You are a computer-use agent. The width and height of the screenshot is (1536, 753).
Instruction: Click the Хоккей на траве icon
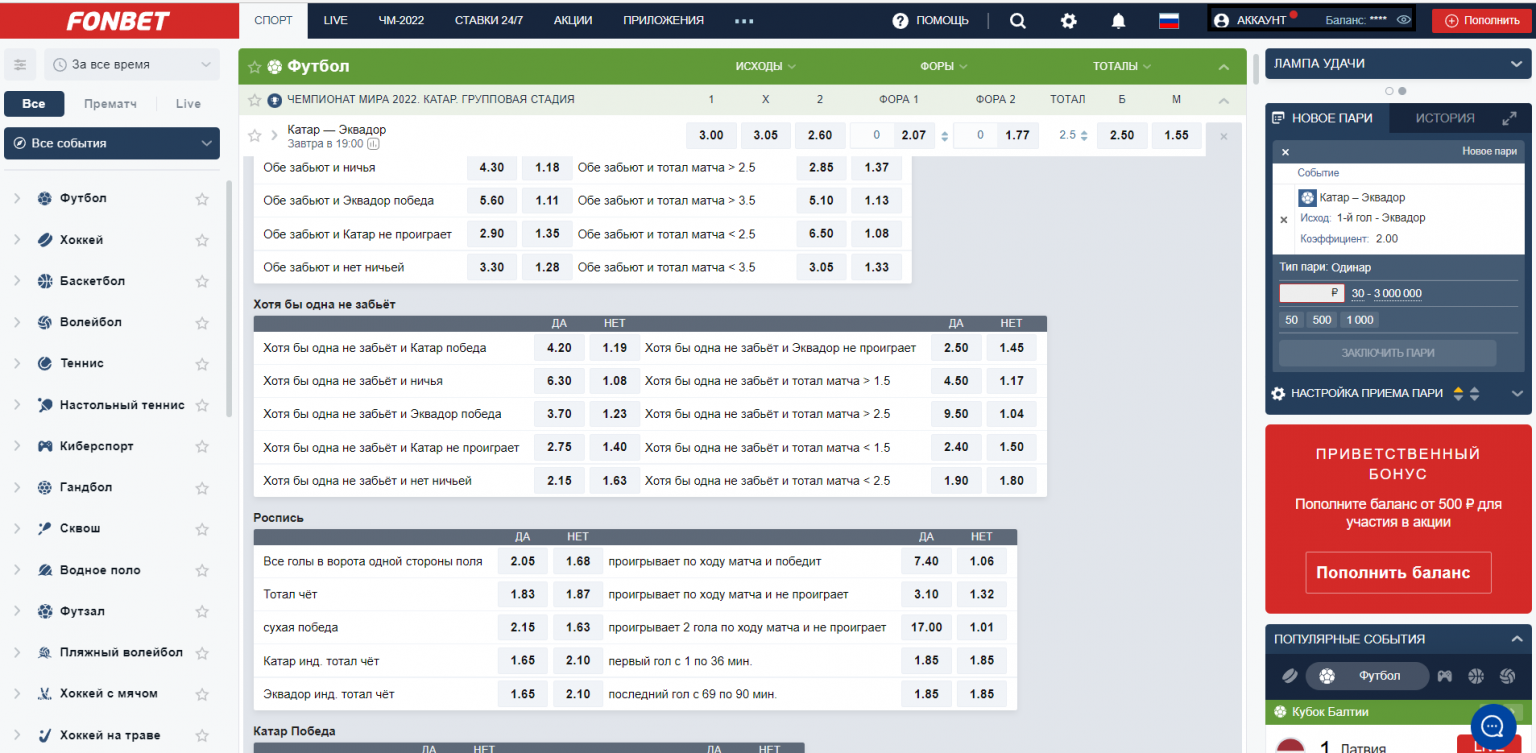(44, 735)
